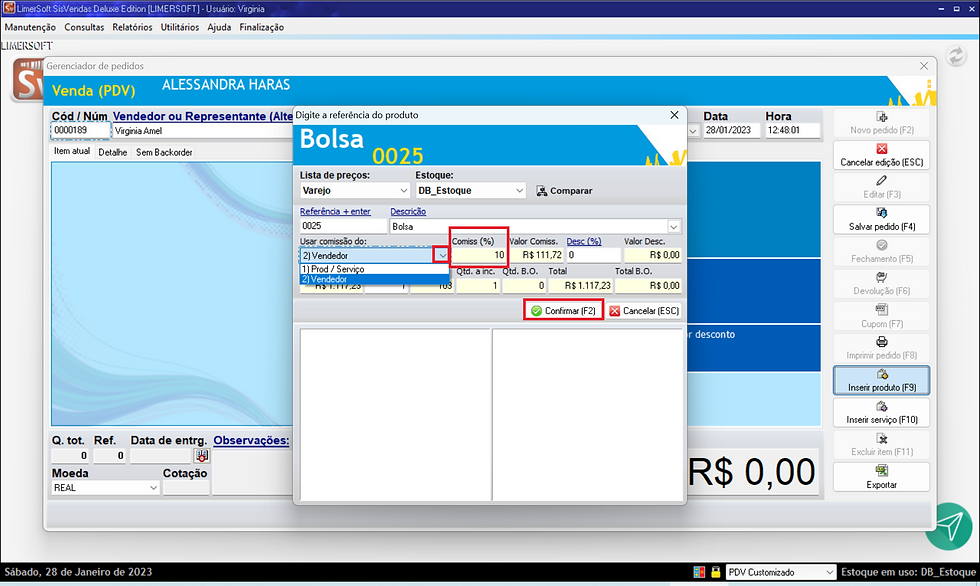Switch to the Item atual tab
Image resolution: width=980 pixels, height=586 pixels.
72,151
